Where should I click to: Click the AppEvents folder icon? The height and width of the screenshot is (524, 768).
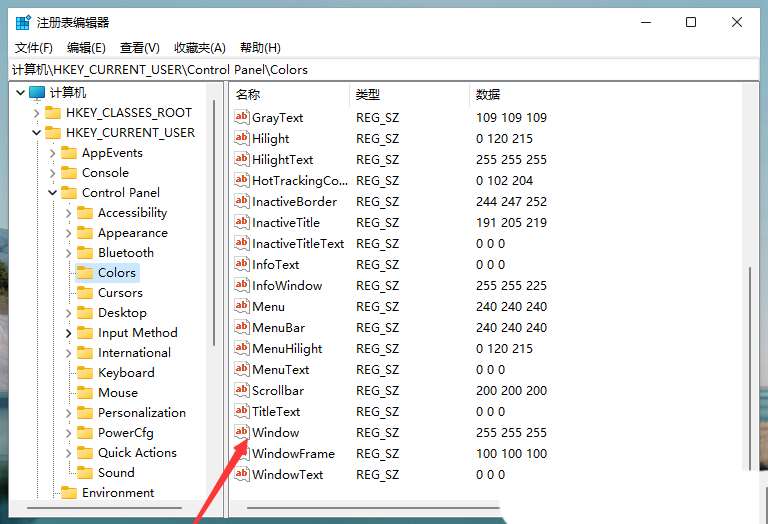[69, 153]
